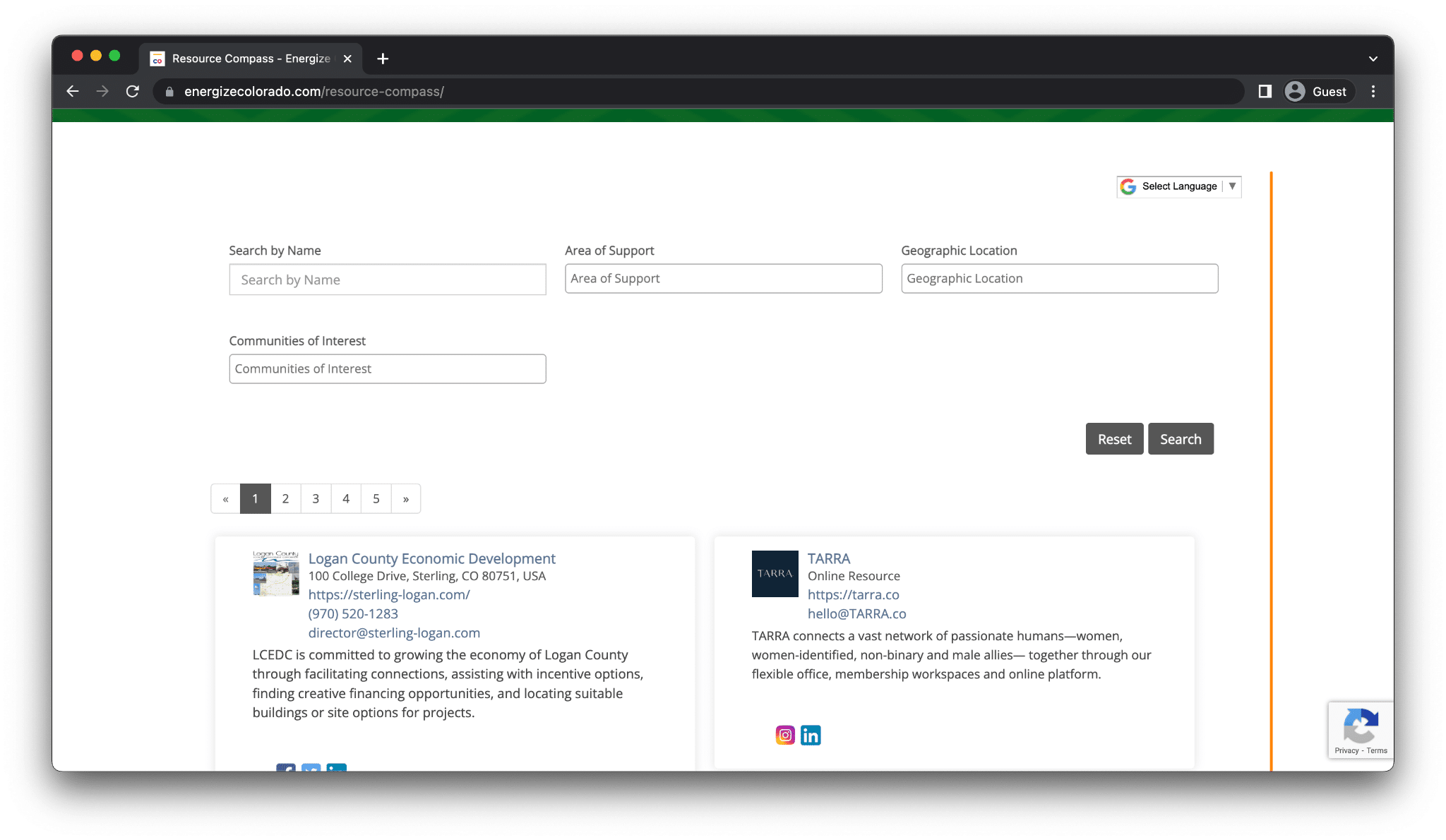Expand the tab search chevron
This screenshot has width=1446, height=840.
click(x=1373, y=59)
